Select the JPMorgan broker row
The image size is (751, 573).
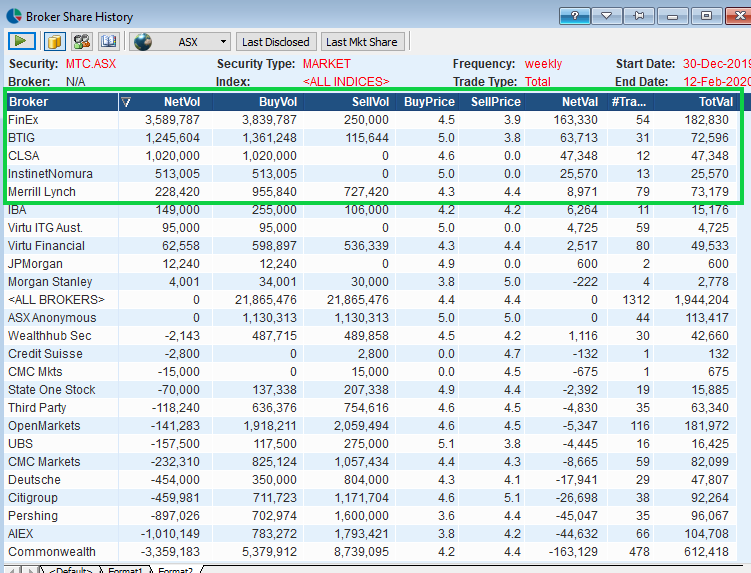[372, 264]
